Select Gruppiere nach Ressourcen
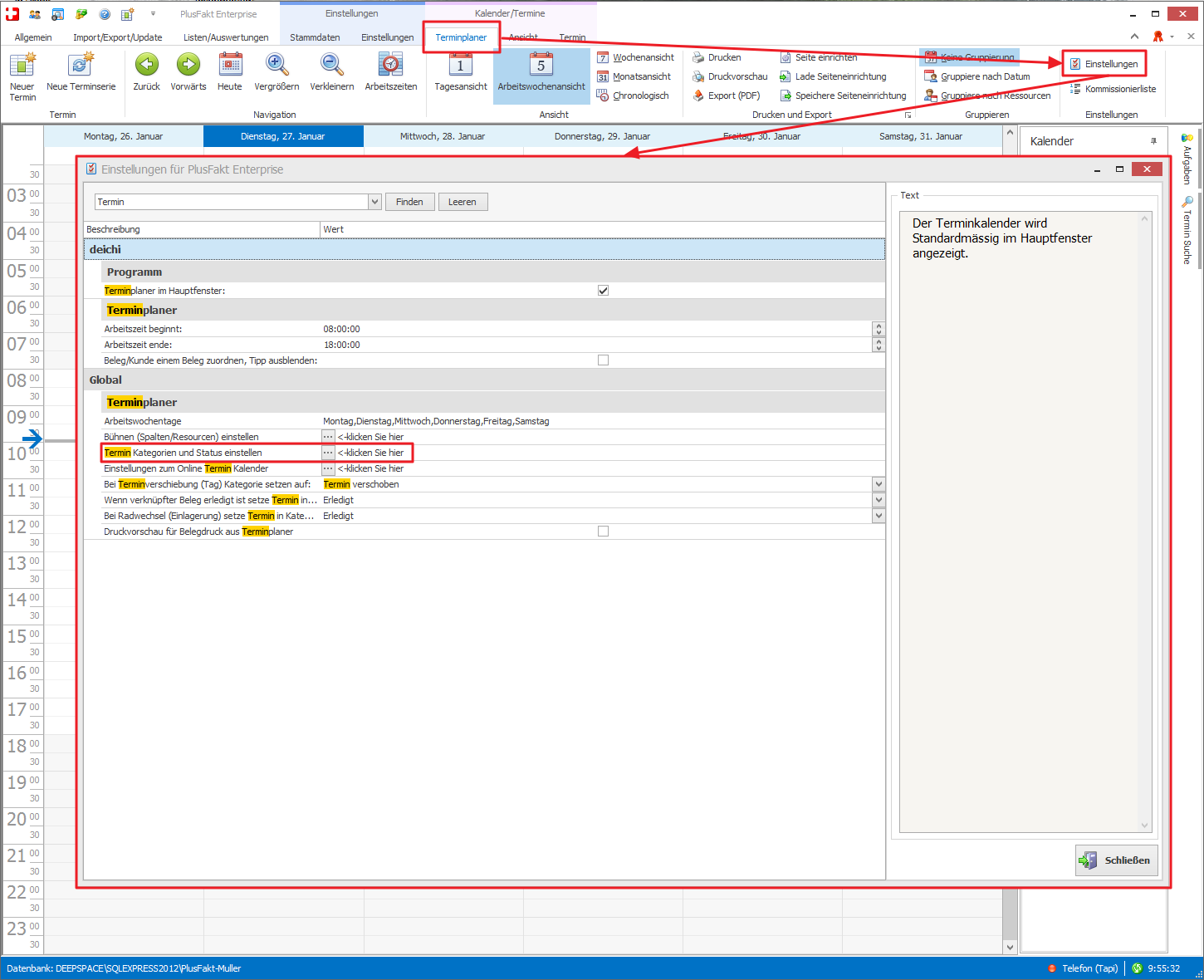The width and height of the screenshot is (1204, 980). tap(988, 96)
